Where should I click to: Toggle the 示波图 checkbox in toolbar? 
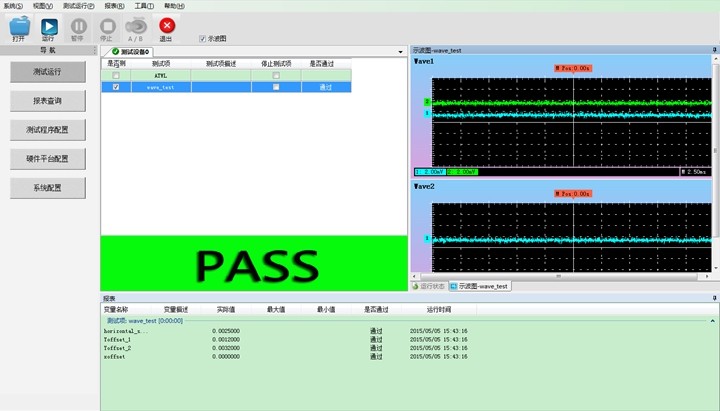coord(203,39)
